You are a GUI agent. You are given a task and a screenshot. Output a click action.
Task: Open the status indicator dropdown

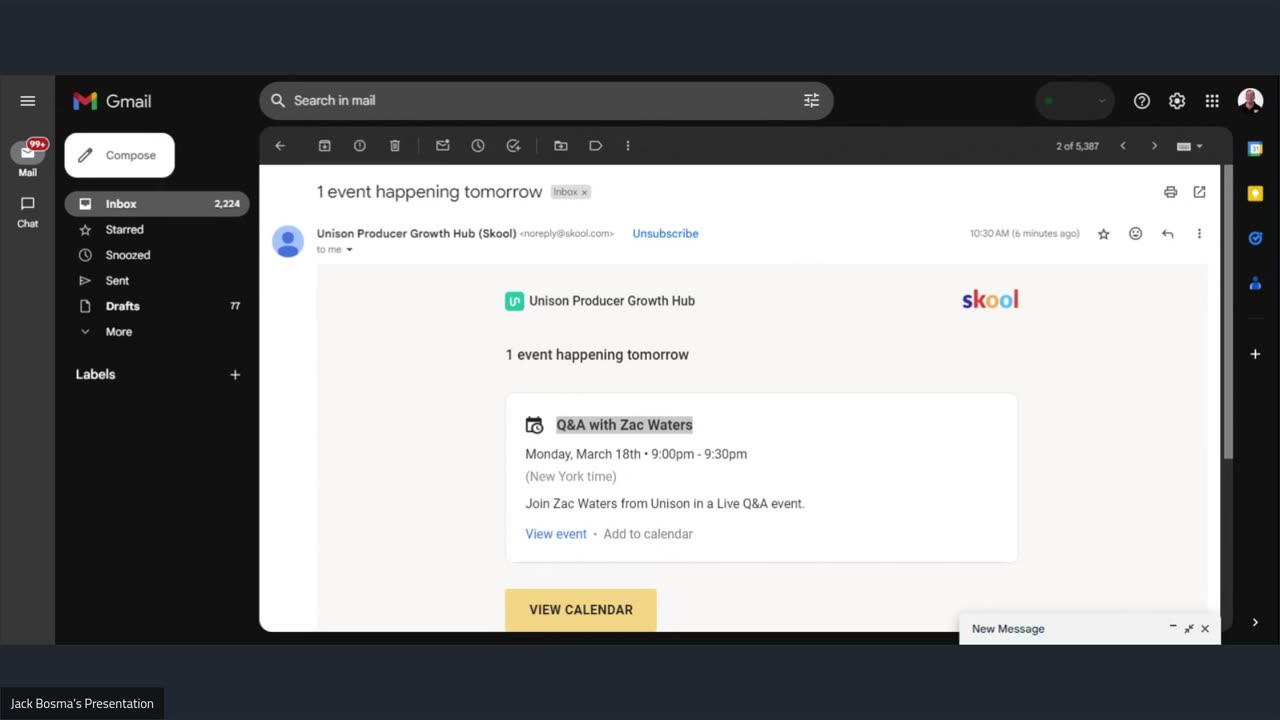(1075, 101)
